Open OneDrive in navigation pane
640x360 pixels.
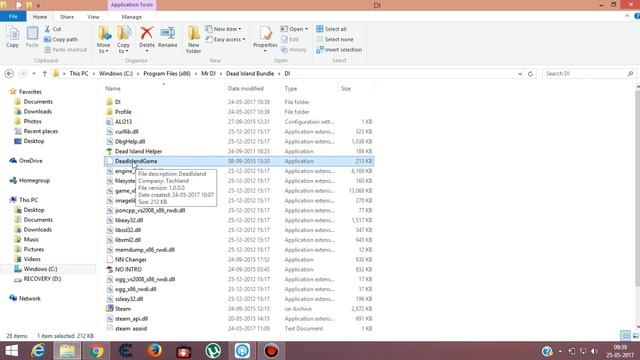[31, 161]
